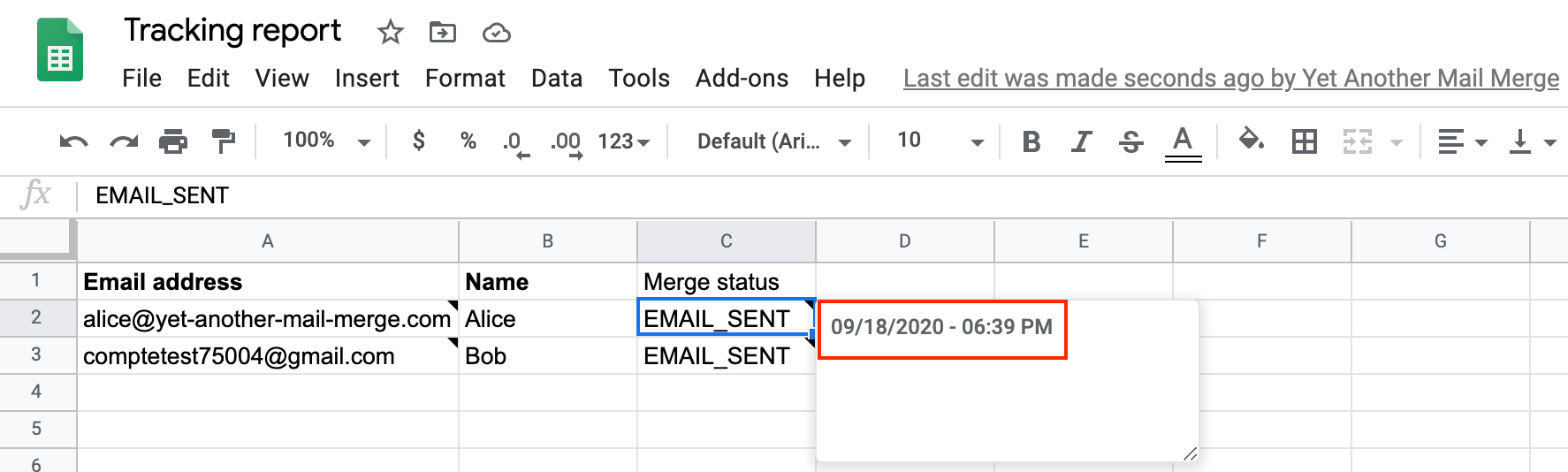Open the Add-ons menu
Screen dimensions: 1568x472
[742, 79]
